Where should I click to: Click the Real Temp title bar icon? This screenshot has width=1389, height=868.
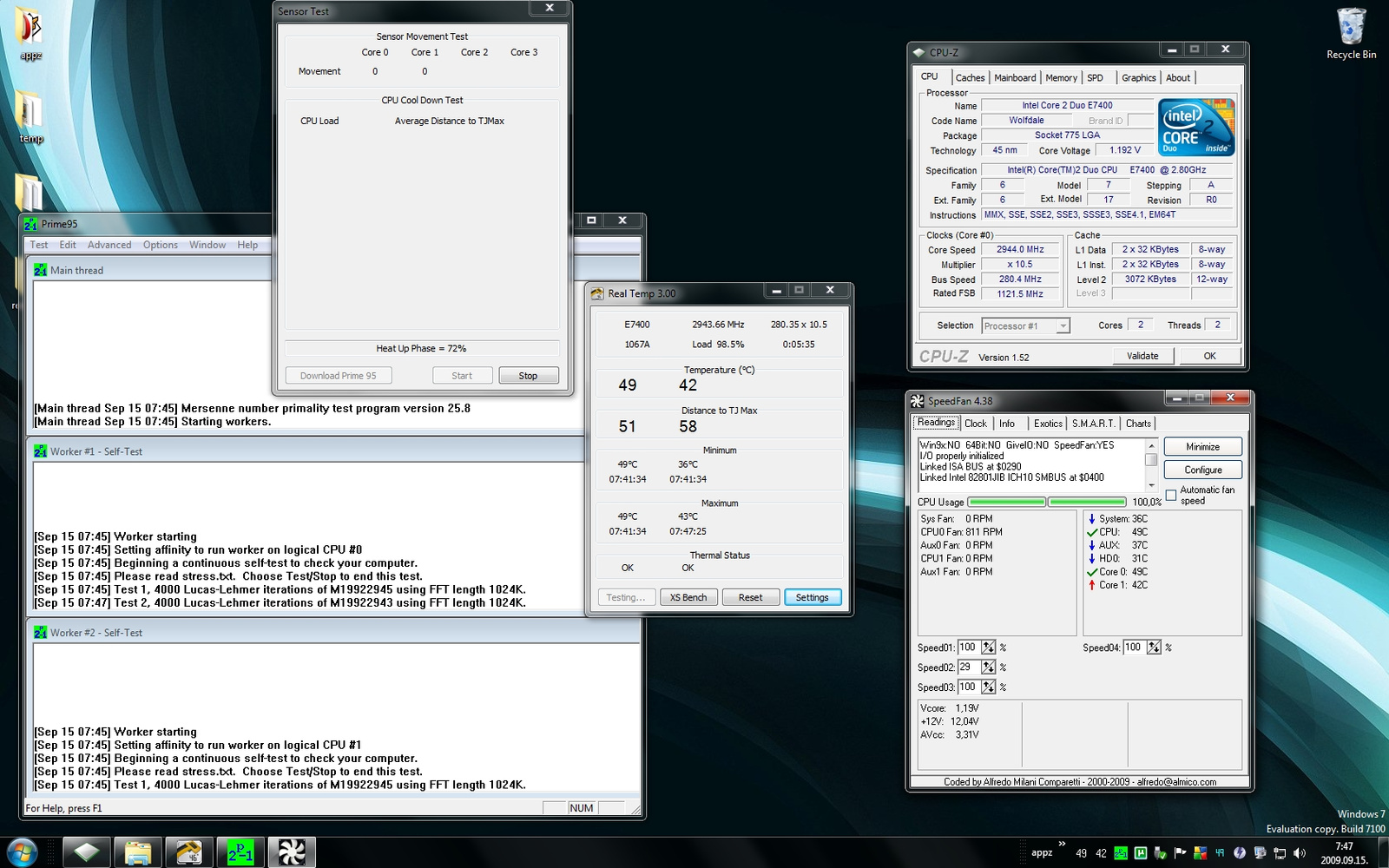597,293
